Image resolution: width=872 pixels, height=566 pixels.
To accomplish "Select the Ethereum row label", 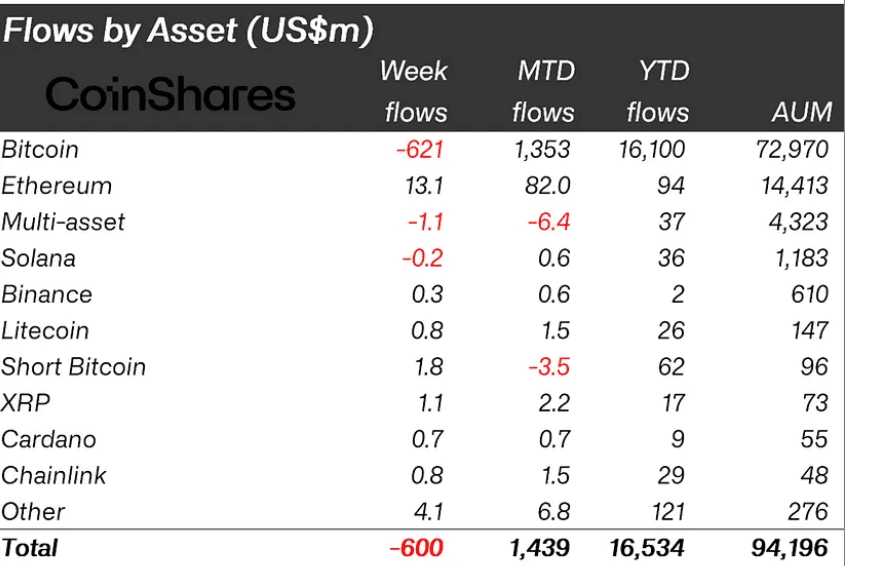I will click(x=57, y=186).
